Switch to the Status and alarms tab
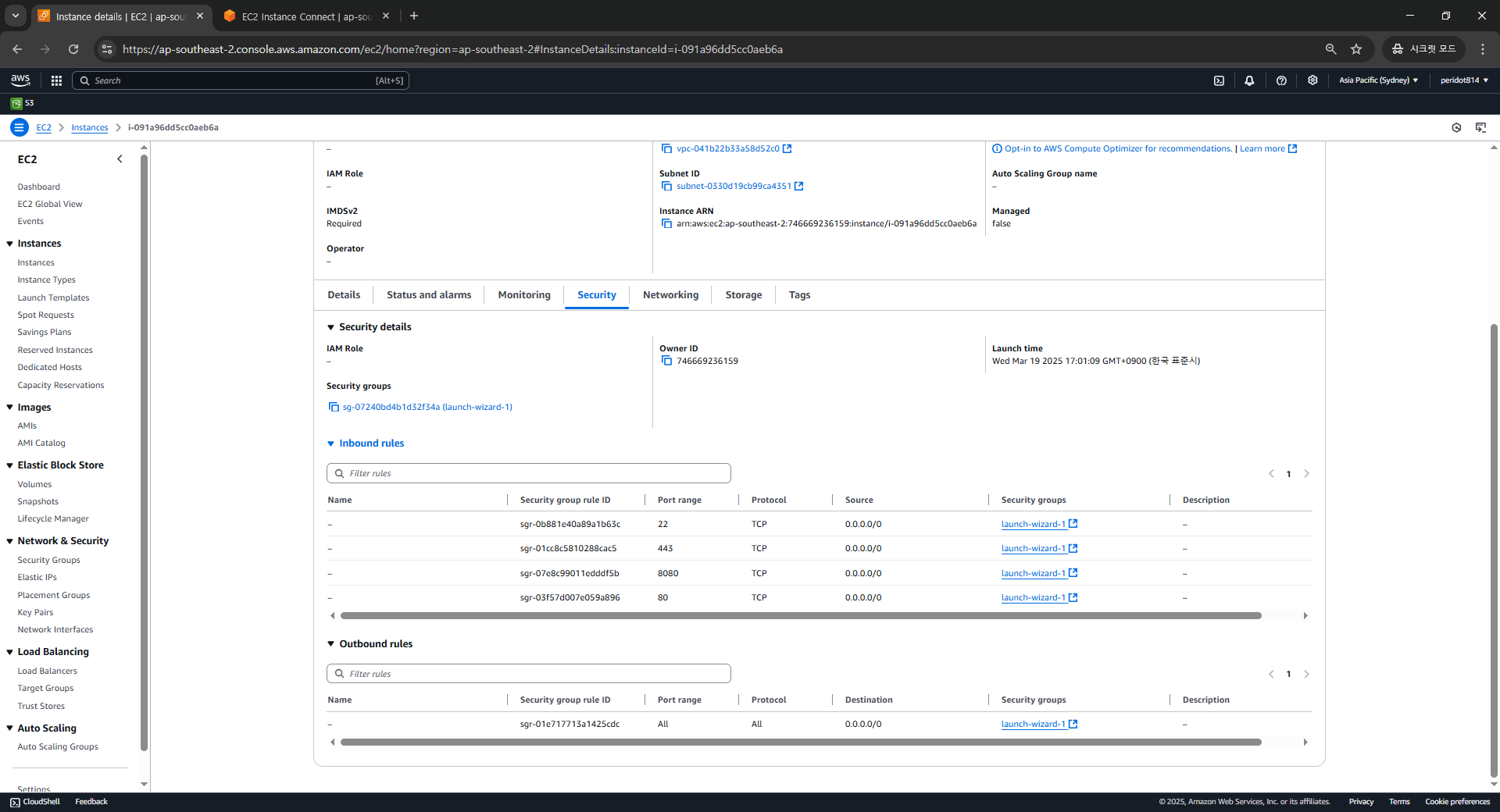The image size is (1500, 812). (429, 295)
